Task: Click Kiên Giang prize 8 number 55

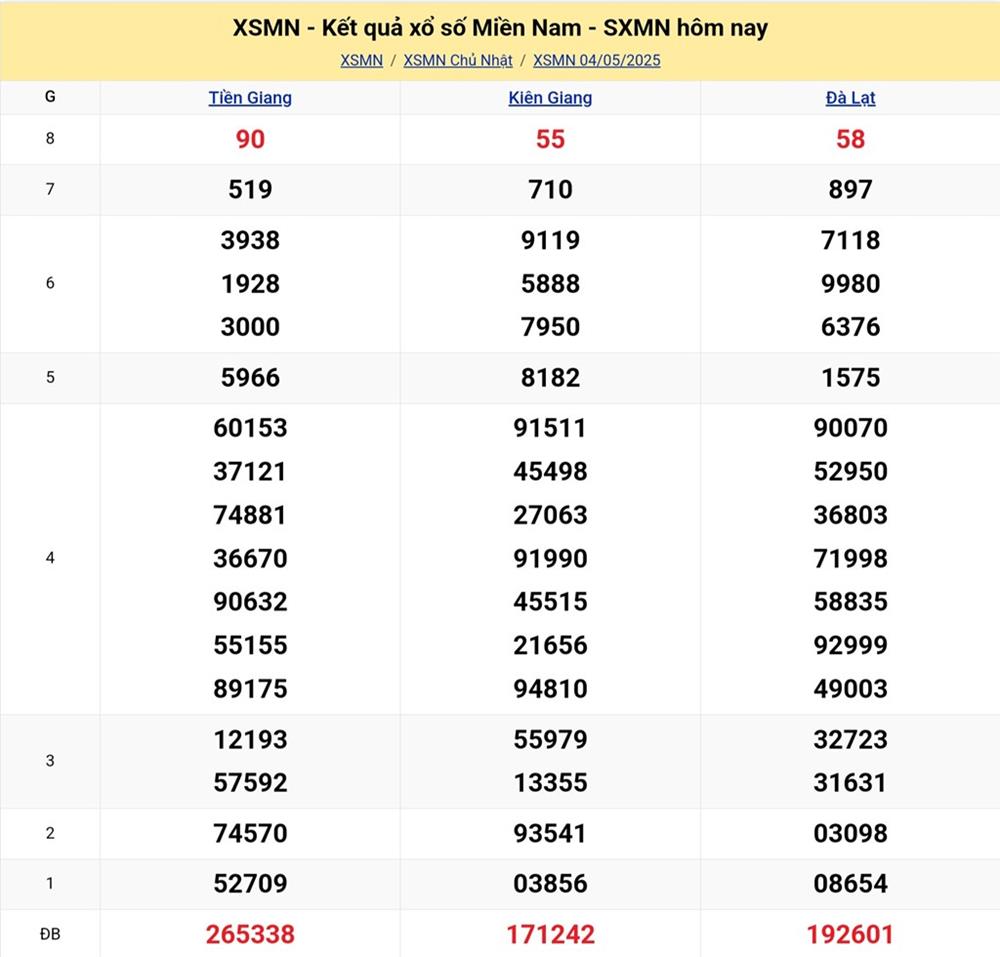Action: pyautogui.click(x=550, y=139)
